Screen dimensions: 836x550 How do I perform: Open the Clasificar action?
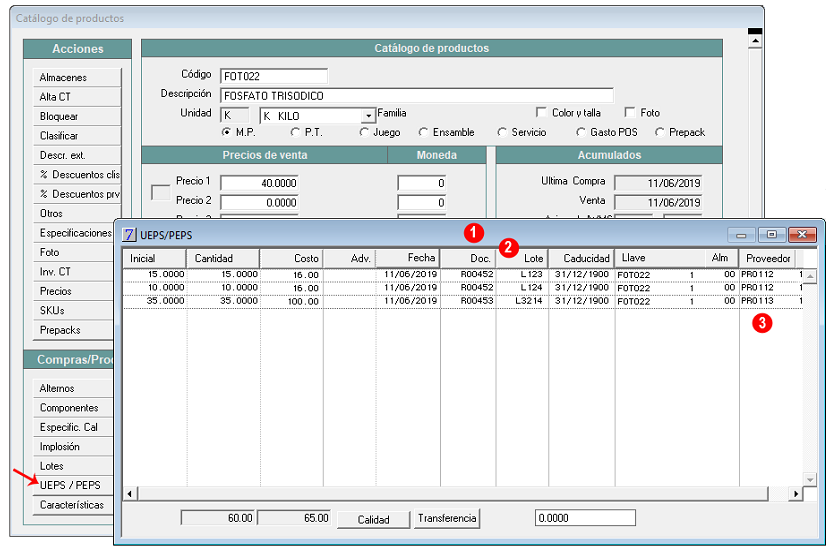[x=77, y=136]
